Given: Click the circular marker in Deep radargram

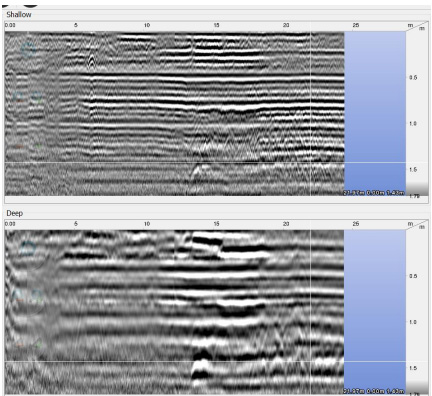Looking at the screenshot, I should tap(28, 248).
